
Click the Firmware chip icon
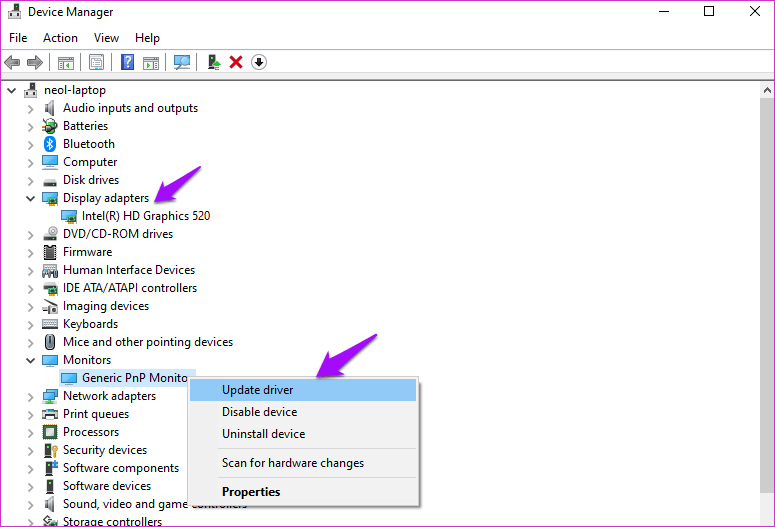point(49,252)
